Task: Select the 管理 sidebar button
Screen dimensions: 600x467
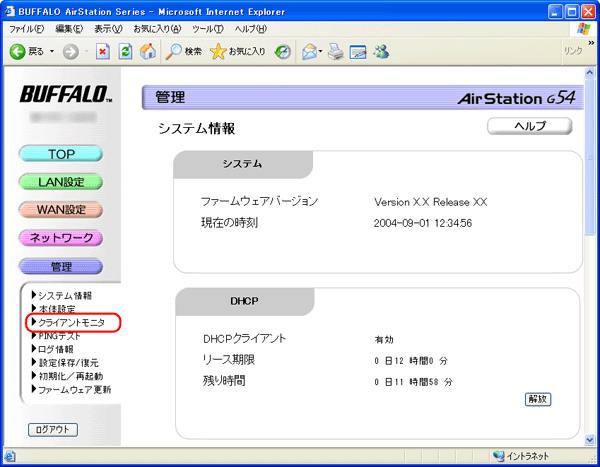Action: click(x=61, y=266)
